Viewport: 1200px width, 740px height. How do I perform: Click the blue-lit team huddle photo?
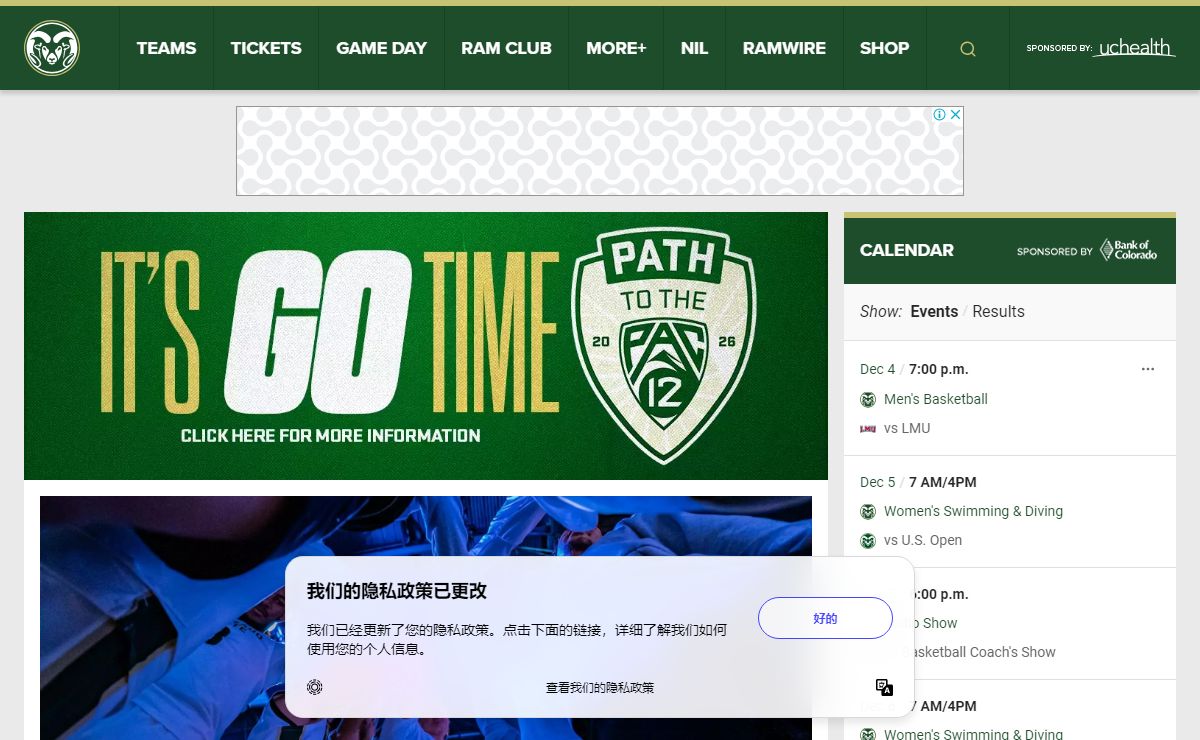pos(426,618)
